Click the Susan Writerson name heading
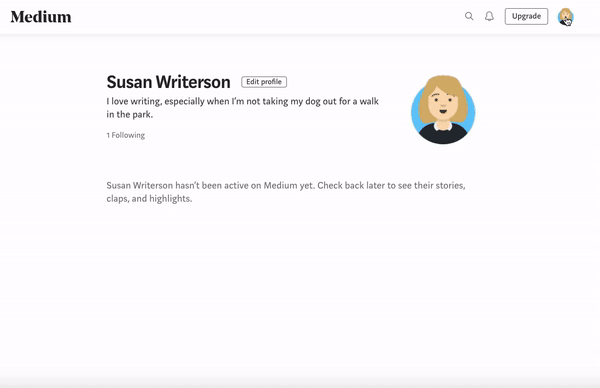 [x=168, y=82]
